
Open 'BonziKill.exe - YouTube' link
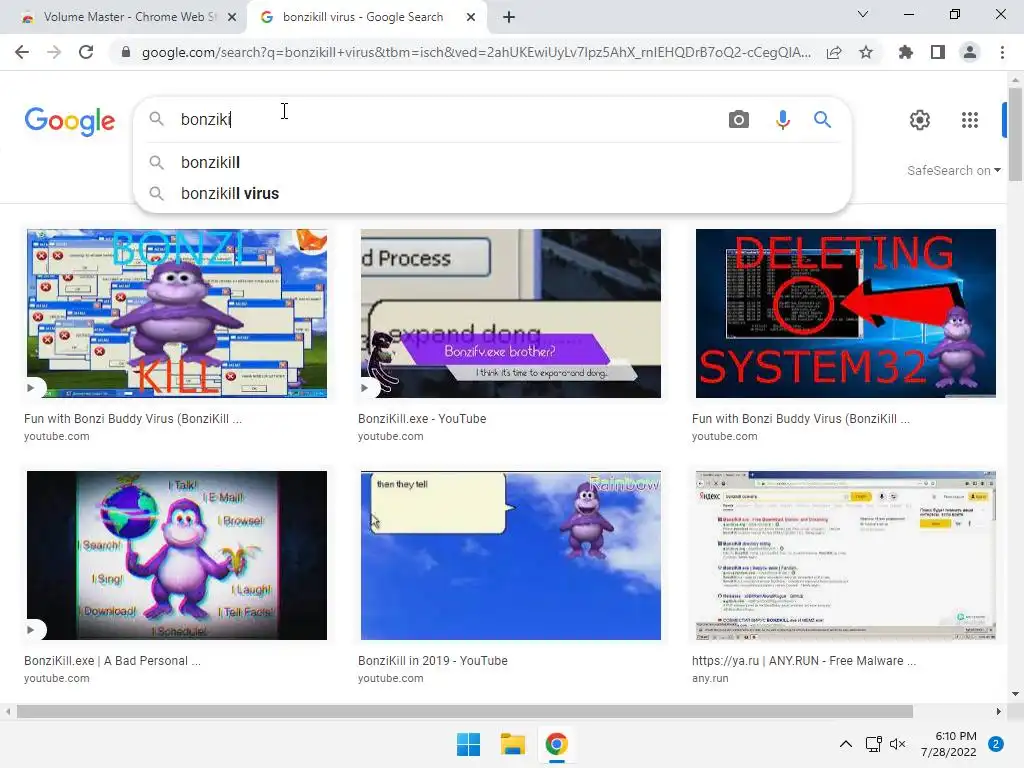coord(422,419)
